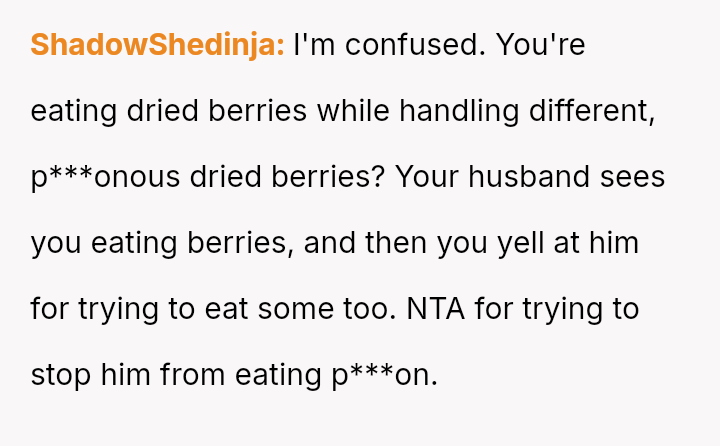Click the words "I'm confused."
Screen dimensions: 720x446
click(x=387, y=45)
